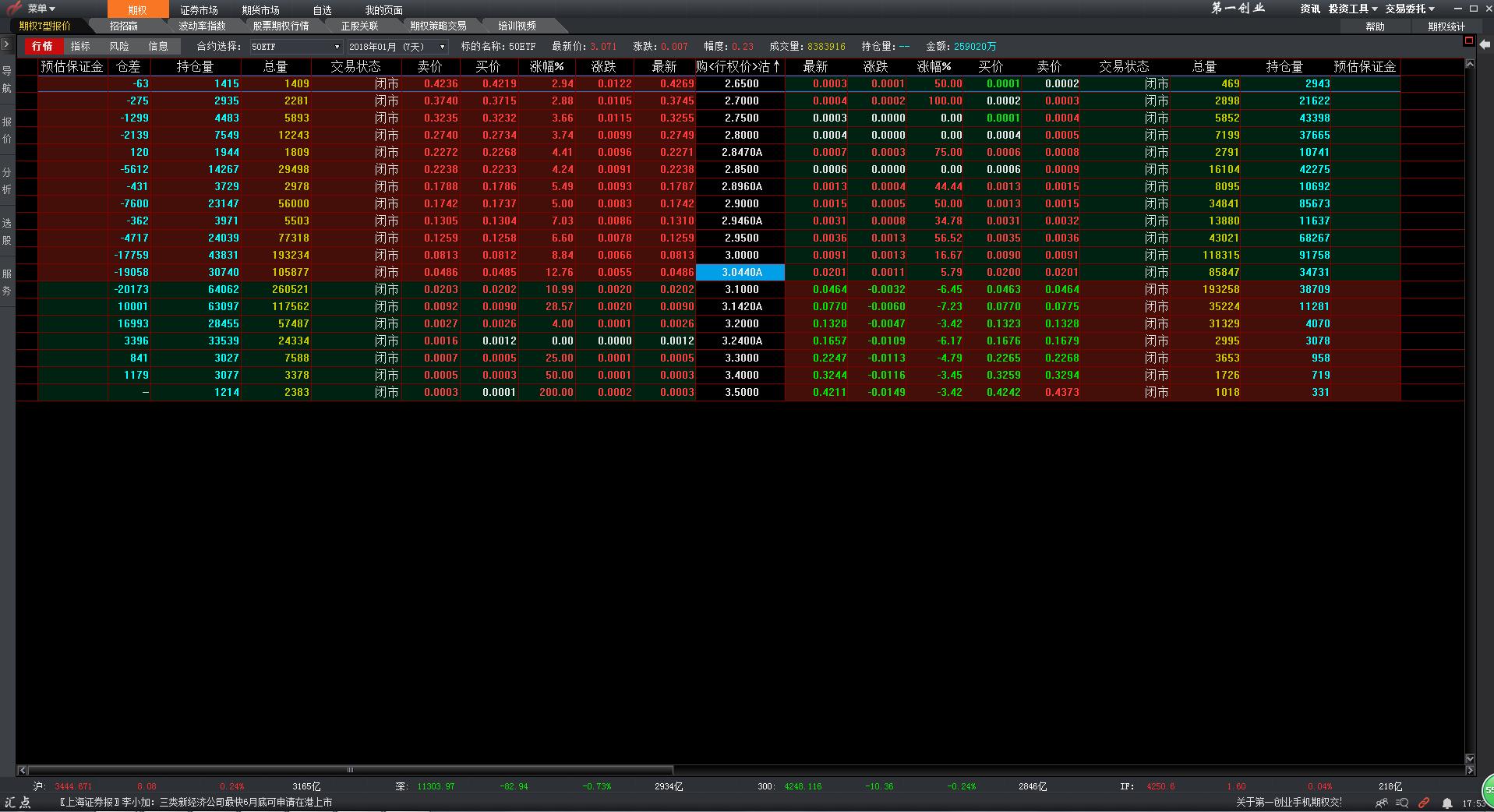Open the 招招赢 sub-tab

124,26
